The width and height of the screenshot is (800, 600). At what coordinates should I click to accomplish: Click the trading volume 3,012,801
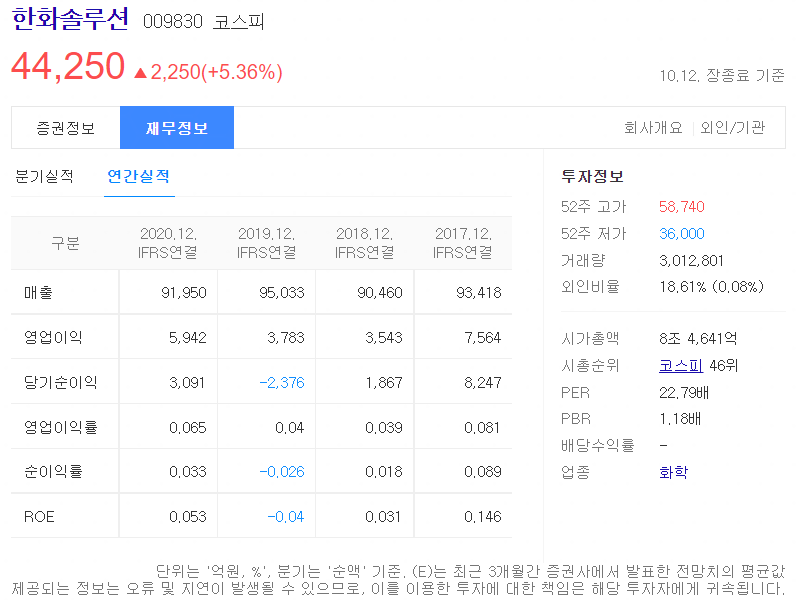691,261
